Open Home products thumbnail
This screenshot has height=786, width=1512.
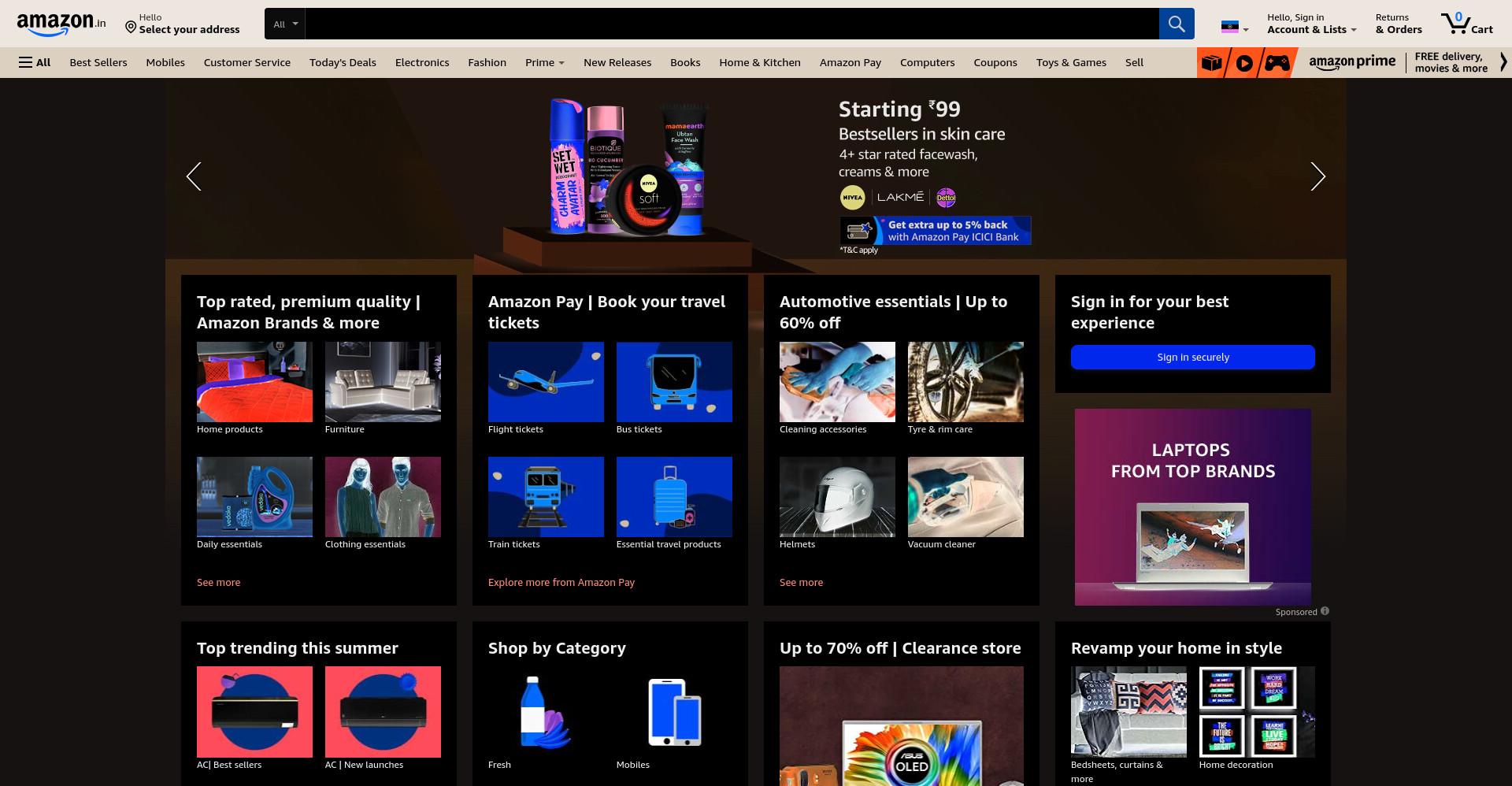(x=254, y=382)
